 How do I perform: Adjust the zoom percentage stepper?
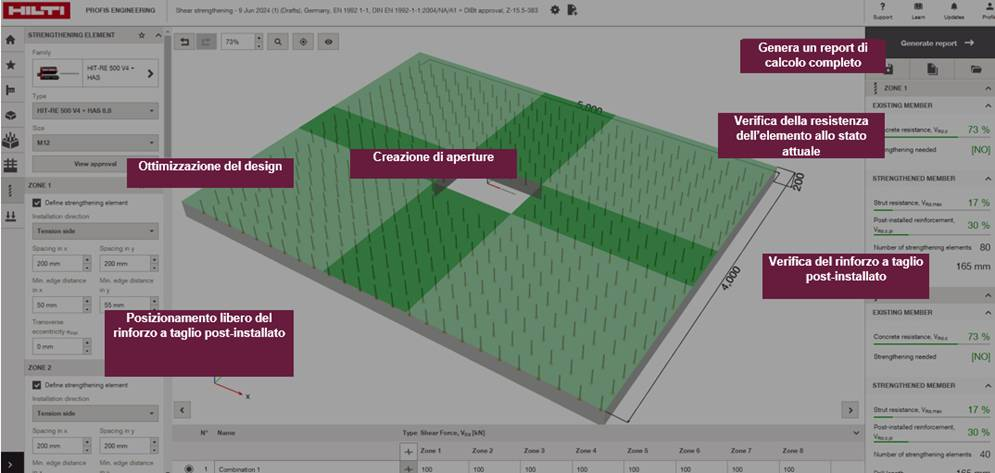[258, 42]
